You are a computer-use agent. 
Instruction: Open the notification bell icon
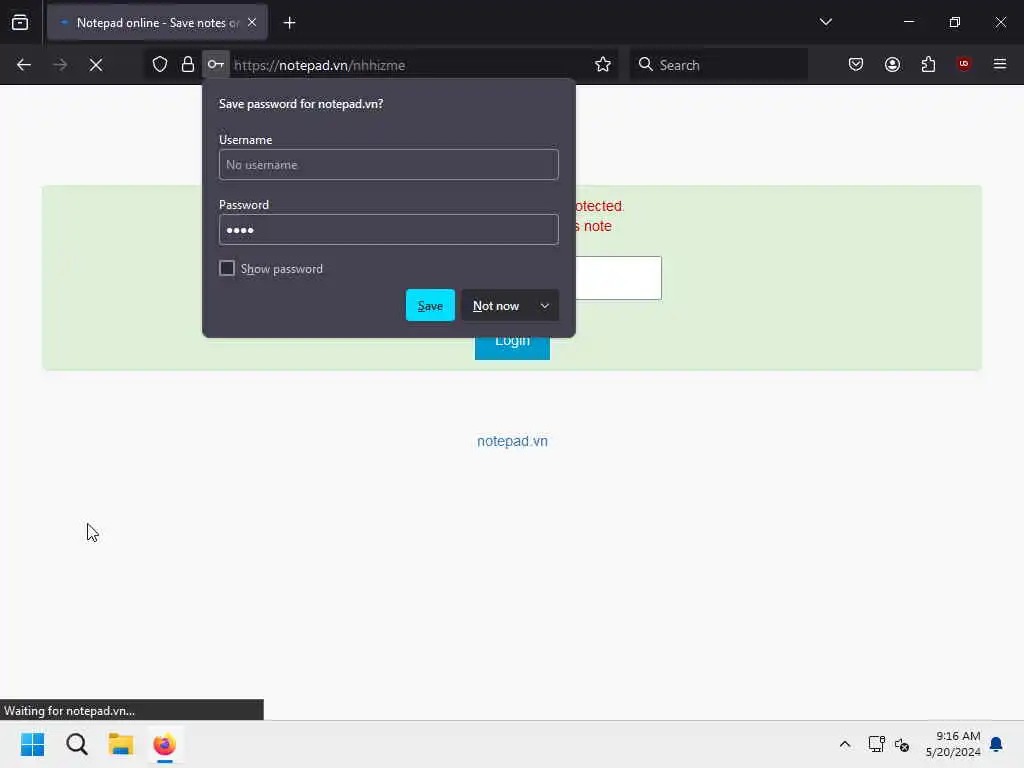pyautogui.click(x=996, y=744)
